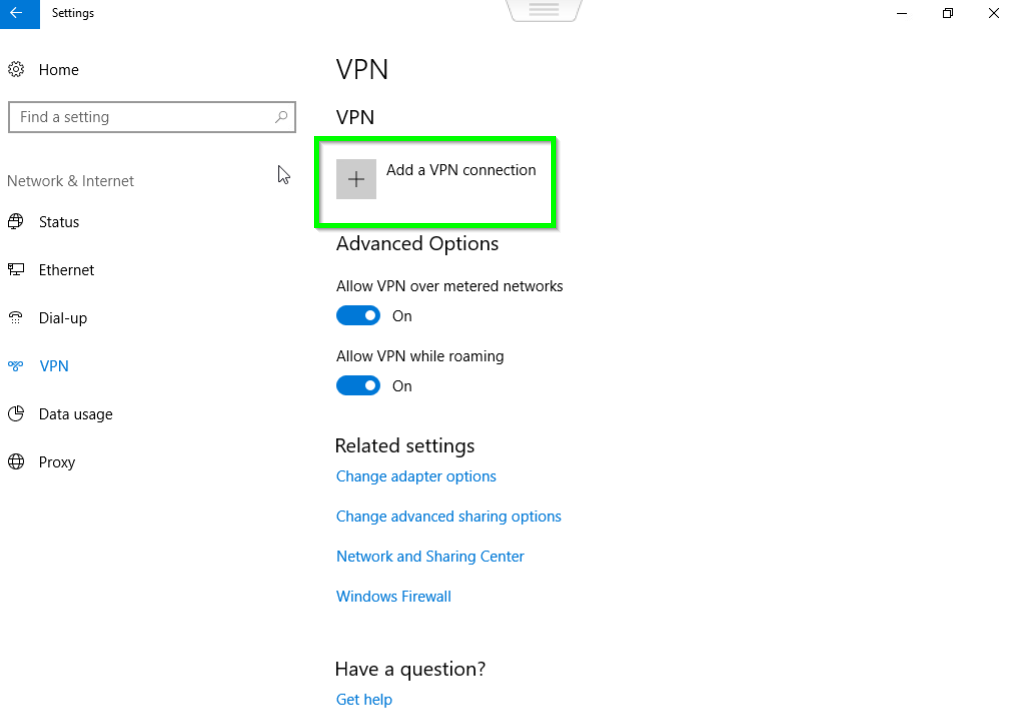Click the plus icon to add VPN
This screenshot has height=716, width=1012.
[x=356, y=179]
